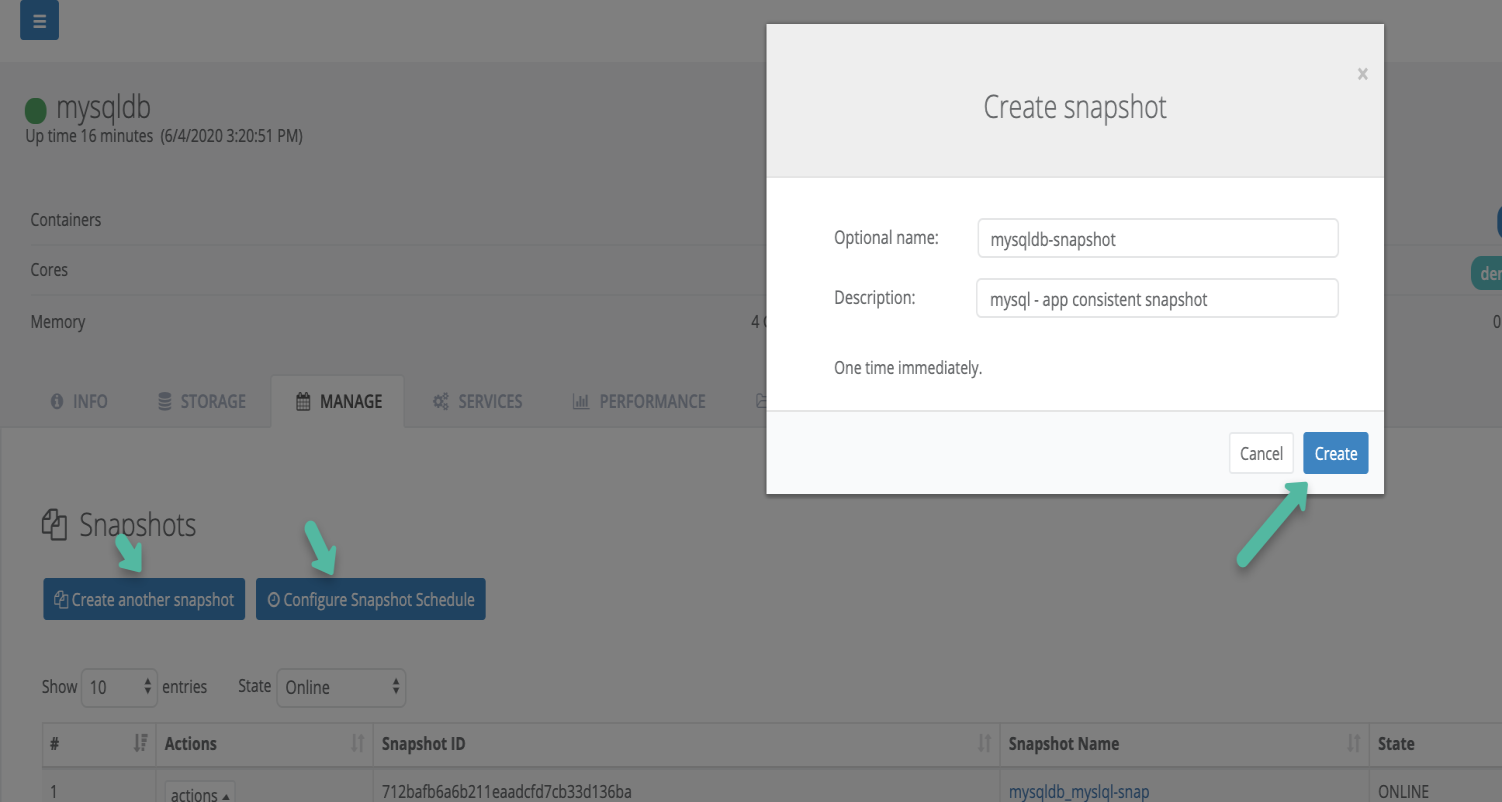This screenshot has width=1502, height=802.
Task: Click the Cores row label
Action: coord(49,270)
